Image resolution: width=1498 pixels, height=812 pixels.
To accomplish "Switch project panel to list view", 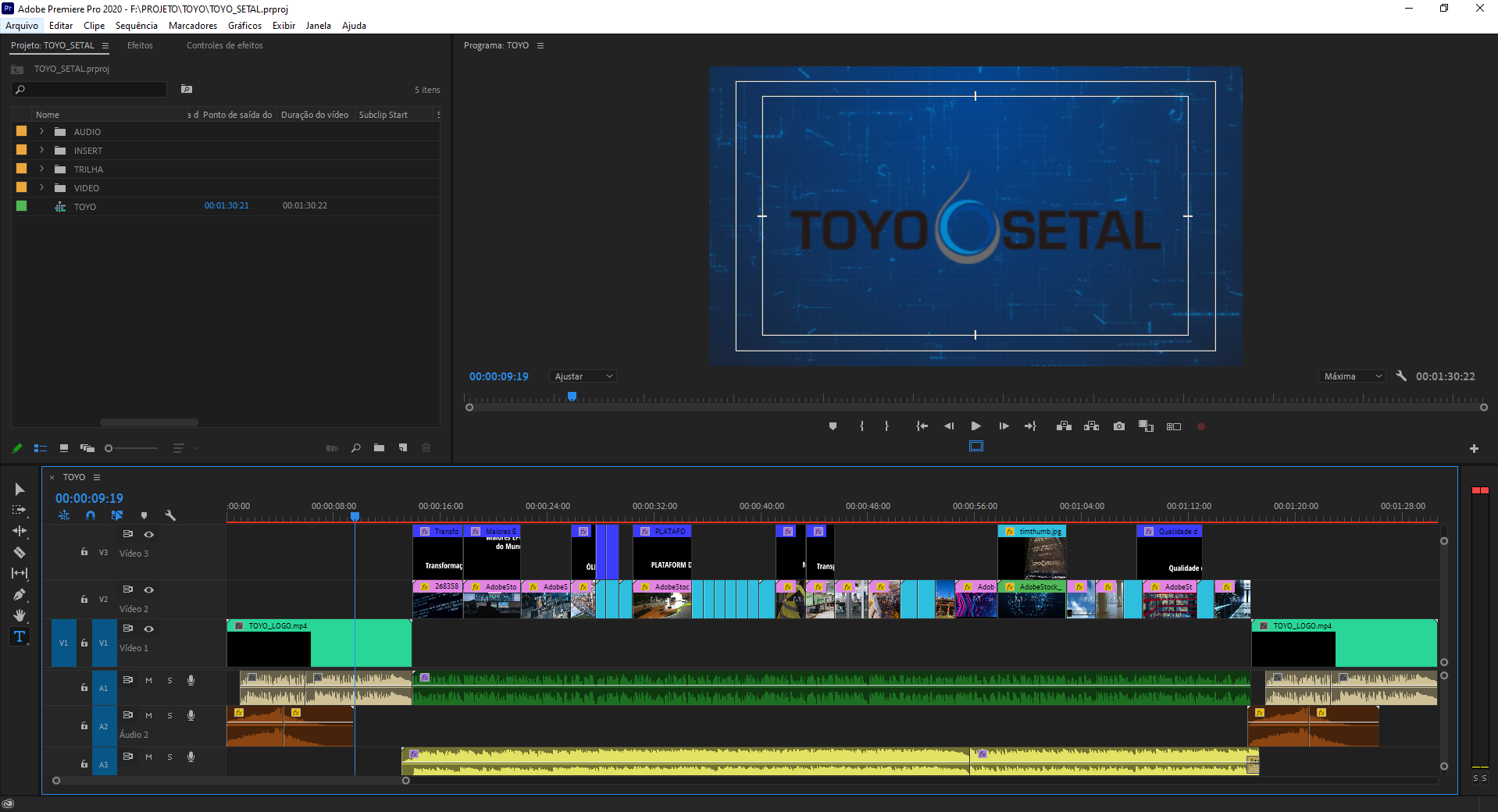I will (41, 448).
